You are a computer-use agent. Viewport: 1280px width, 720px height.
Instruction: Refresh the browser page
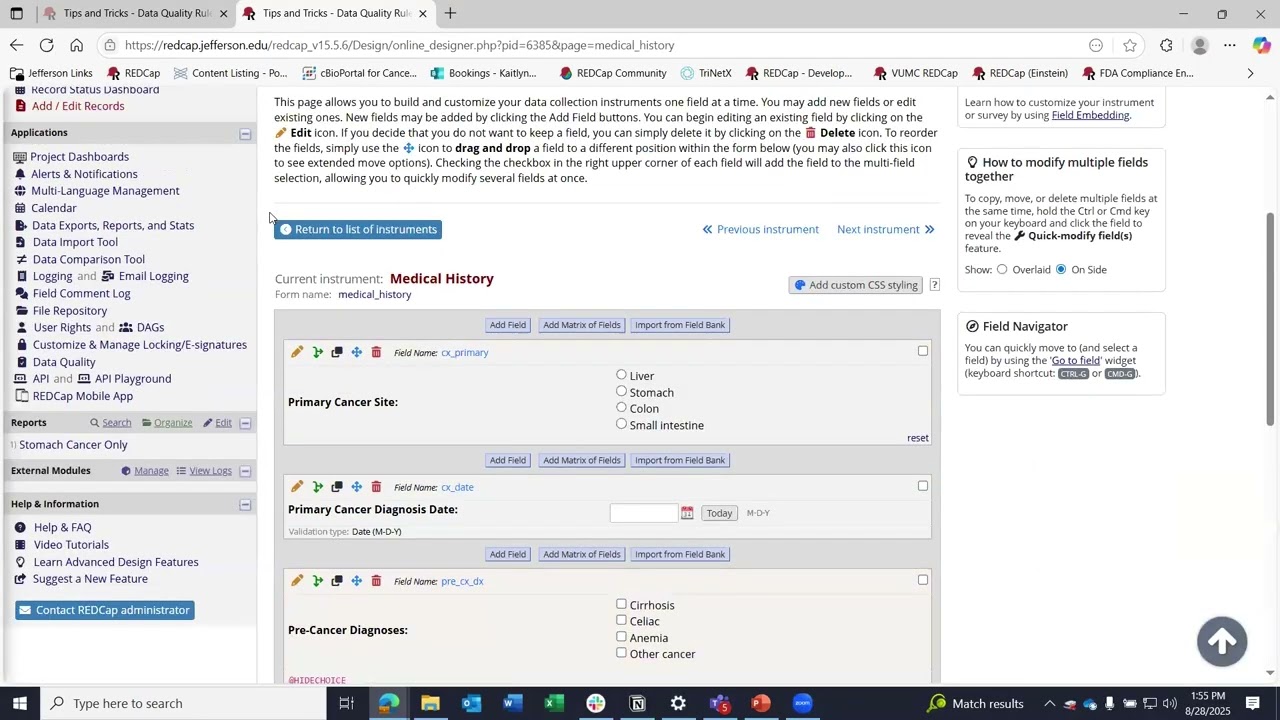pos(46,45)
